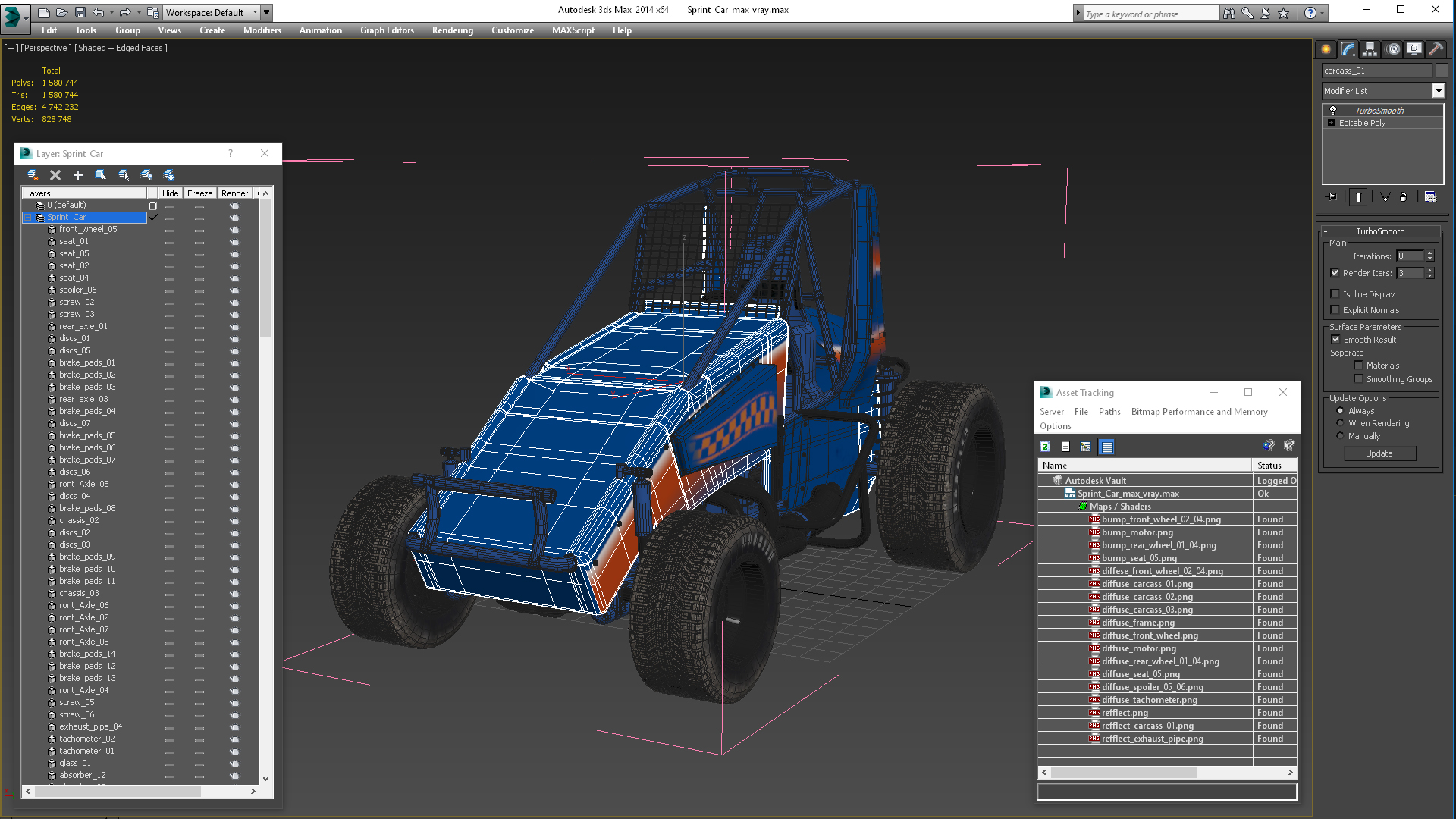Image resolution: width=1456 pixels, height=819 pixels.
Task: Click the favorites star icon near search
Action: pyautogui.click(x=1283, y=13)
